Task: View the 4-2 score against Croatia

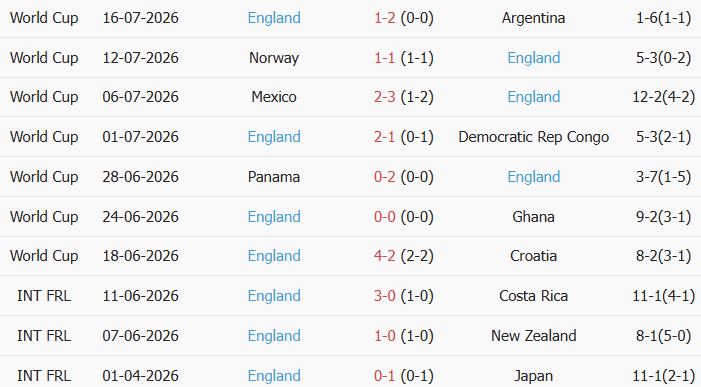Action: click(384, 256)
